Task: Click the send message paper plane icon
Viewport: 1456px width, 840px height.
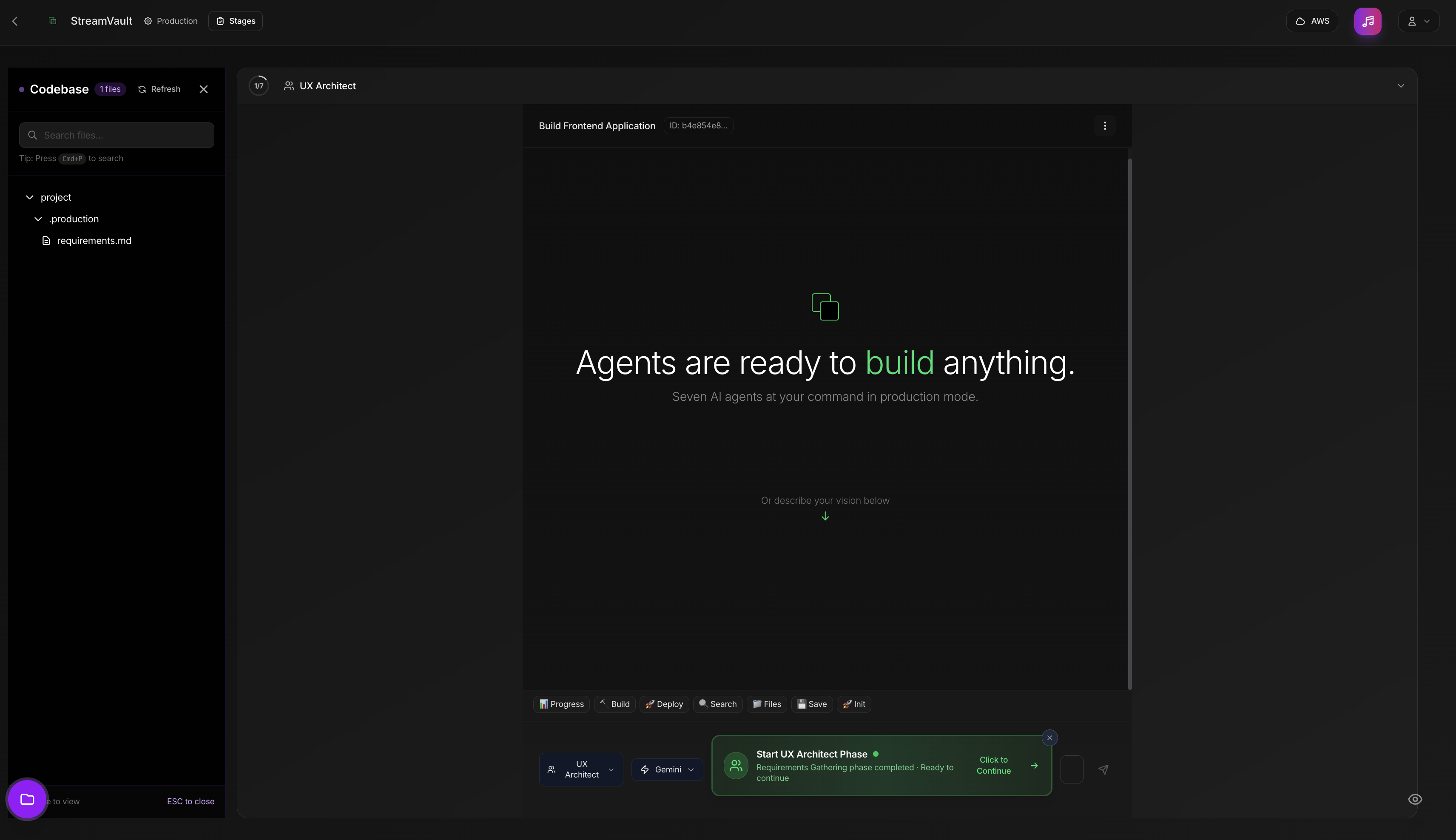Action: 1103,769
